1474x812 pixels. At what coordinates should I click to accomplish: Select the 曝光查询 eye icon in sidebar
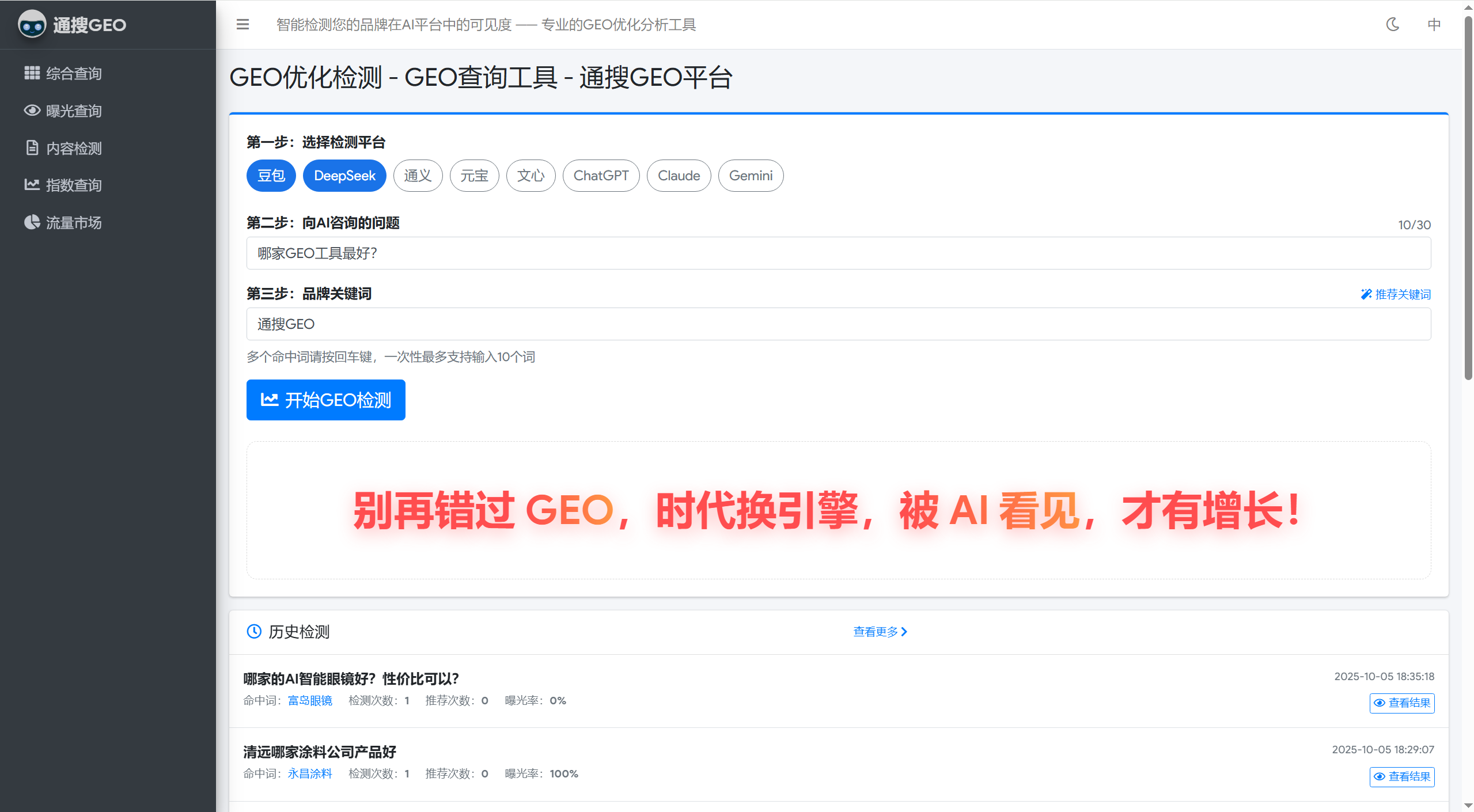click(33, 111)
